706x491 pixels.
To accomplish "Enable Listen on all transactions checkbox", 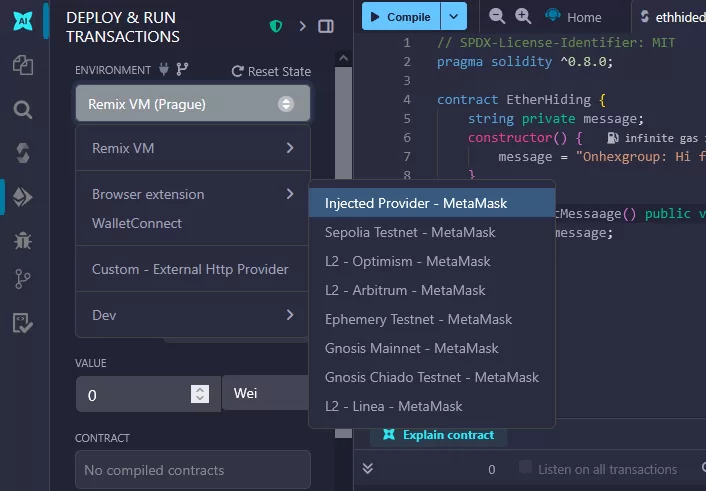I will coord(526,468).
